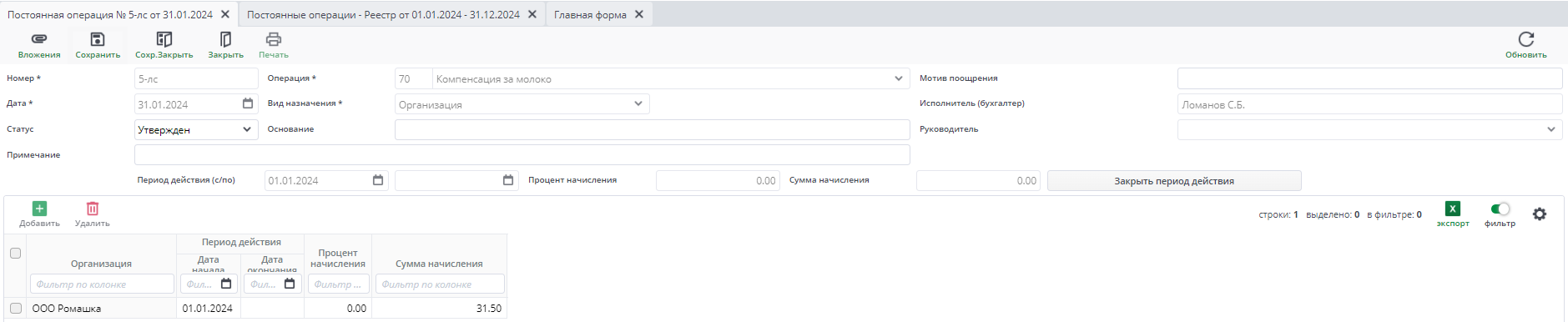This screenshot has height=322, width=1568.
Task: Expand the Операция dropdown Компенсация за молоко
Action: pos(899,78)
